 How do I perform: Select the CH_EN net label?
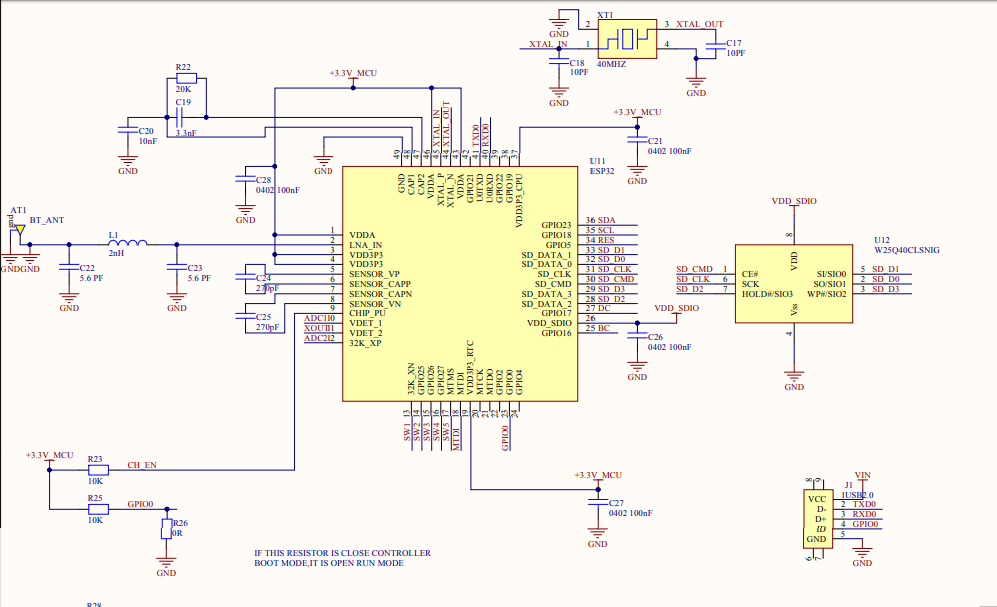click(142, 465)
